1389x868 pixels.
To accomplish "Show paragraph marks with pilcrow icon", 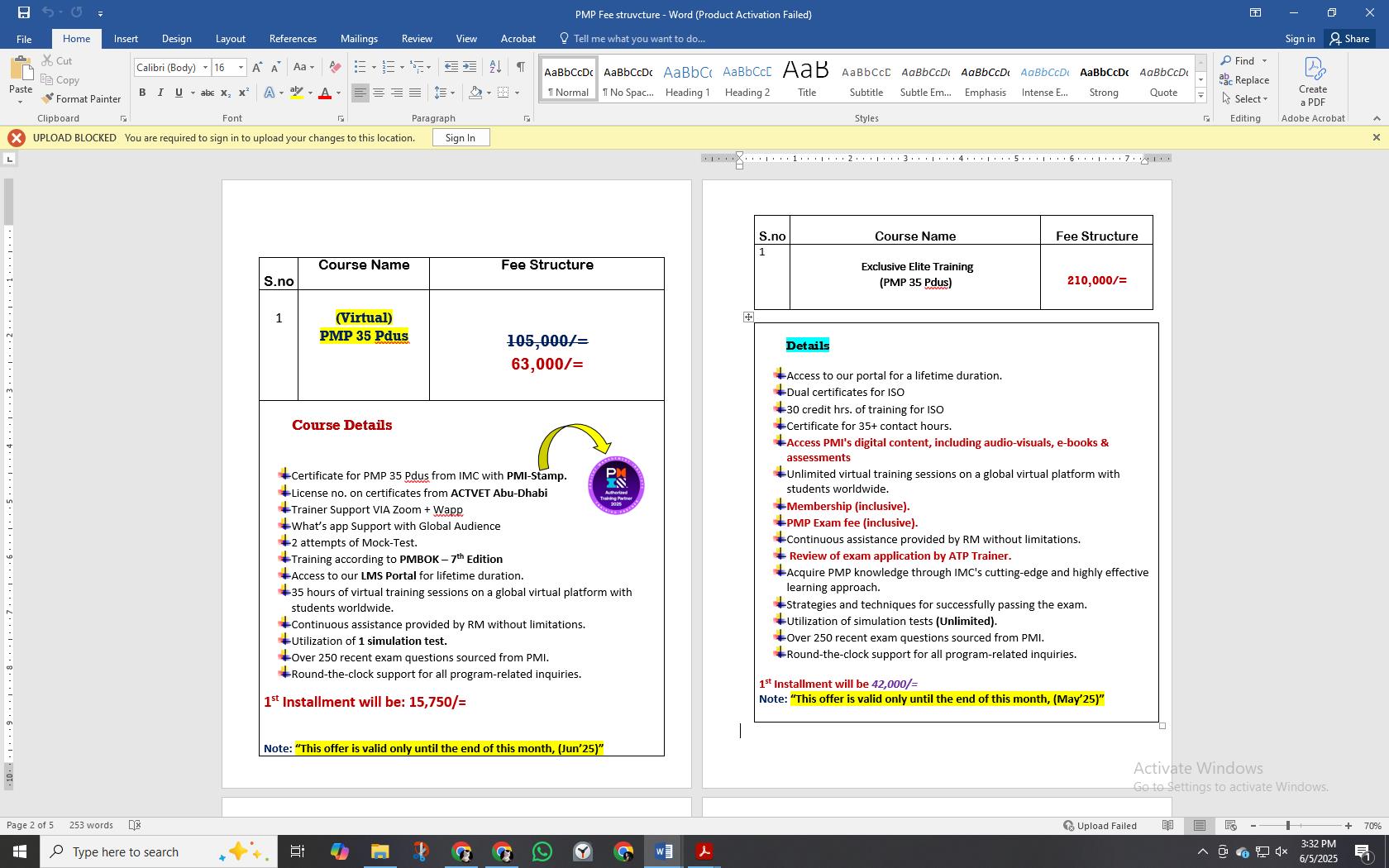I will pos(520,67).
